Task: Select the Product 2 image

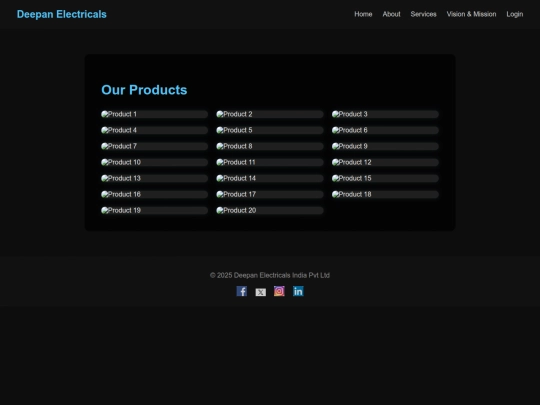Action: pos(270,114)
